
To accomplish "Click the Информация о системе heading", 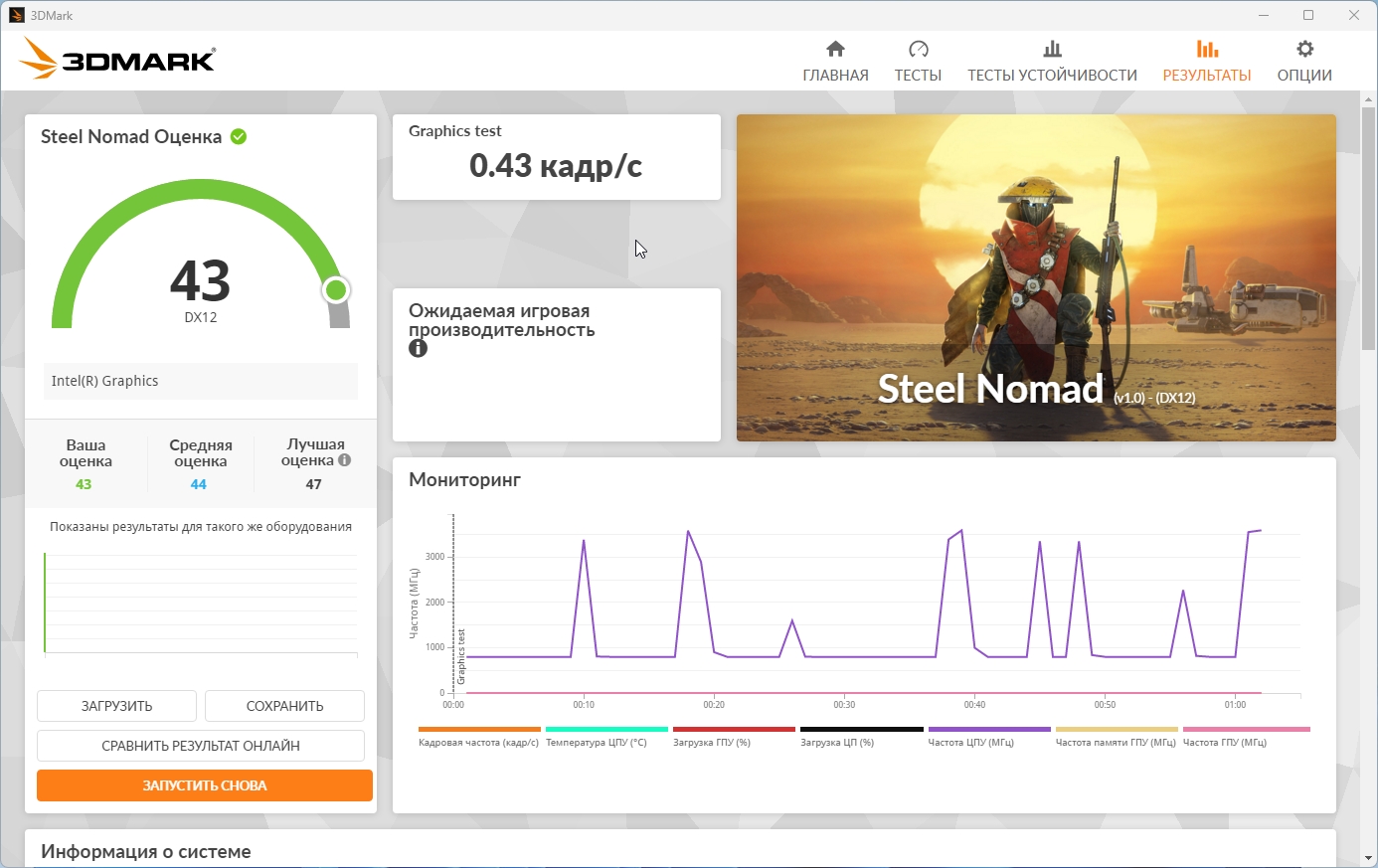I will [x=146, y=852].
